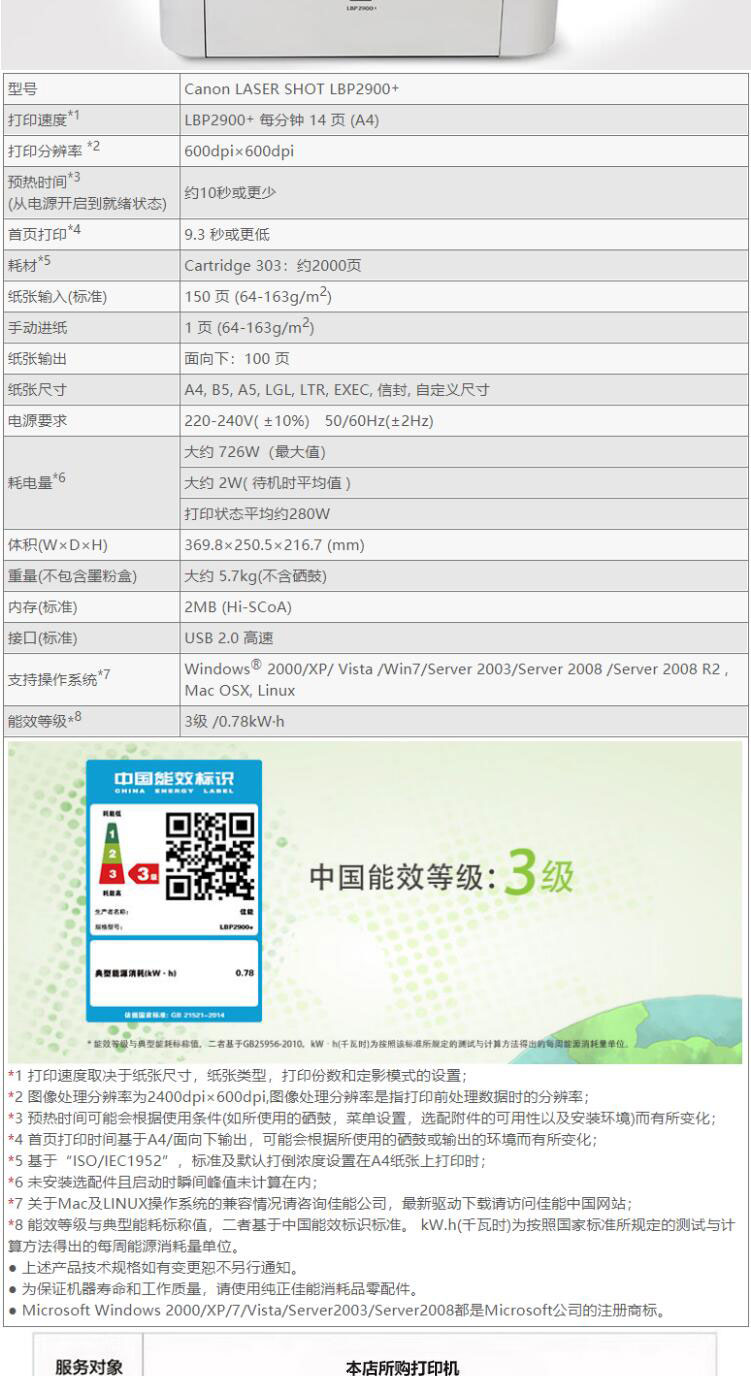Click the '纸张输出' label
Image resolution: width=751 pixels, height=1376 pixels.
click(38, 359)
